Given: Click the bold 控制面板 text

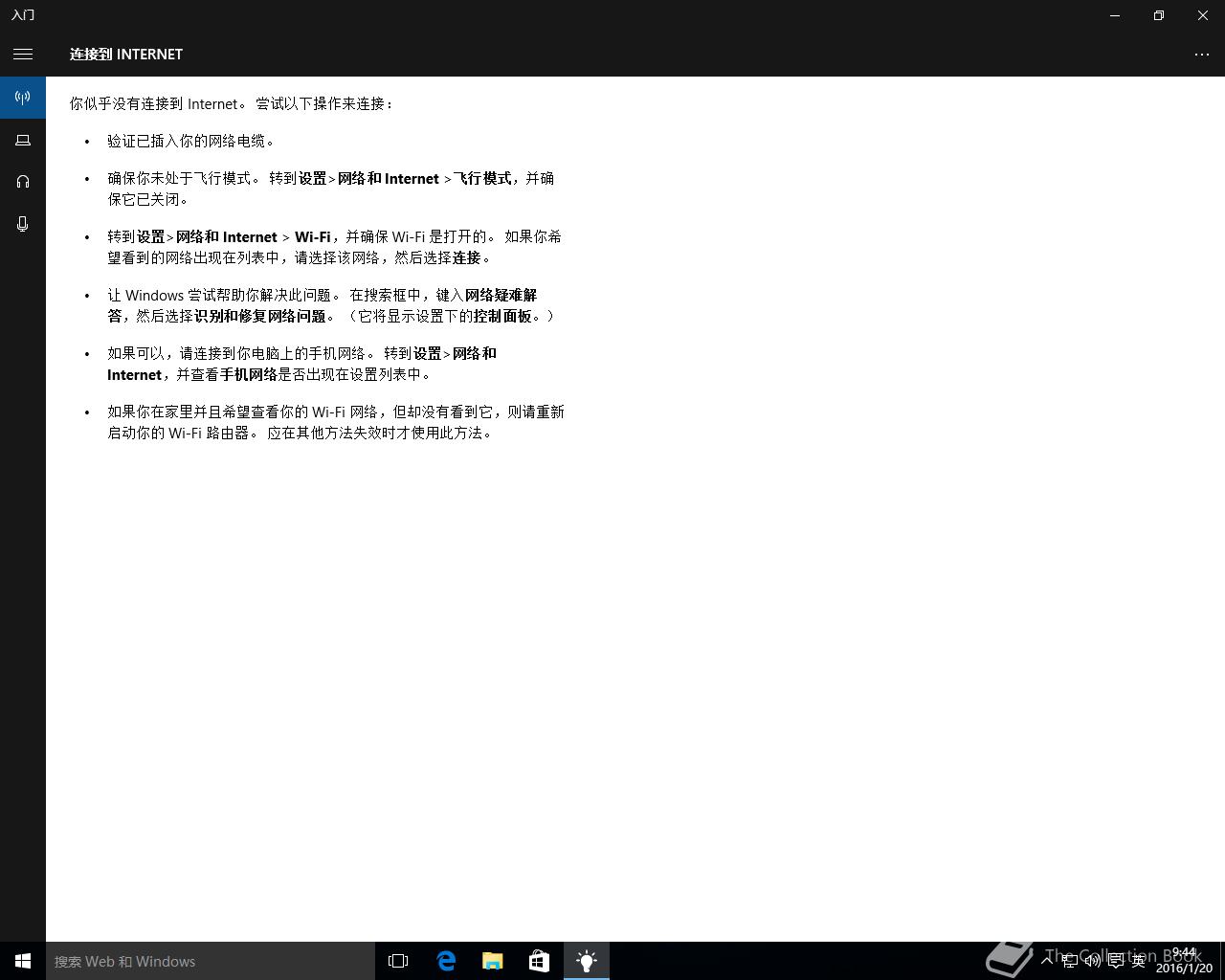Looking at the screenshot, I should tap(502, 316).
